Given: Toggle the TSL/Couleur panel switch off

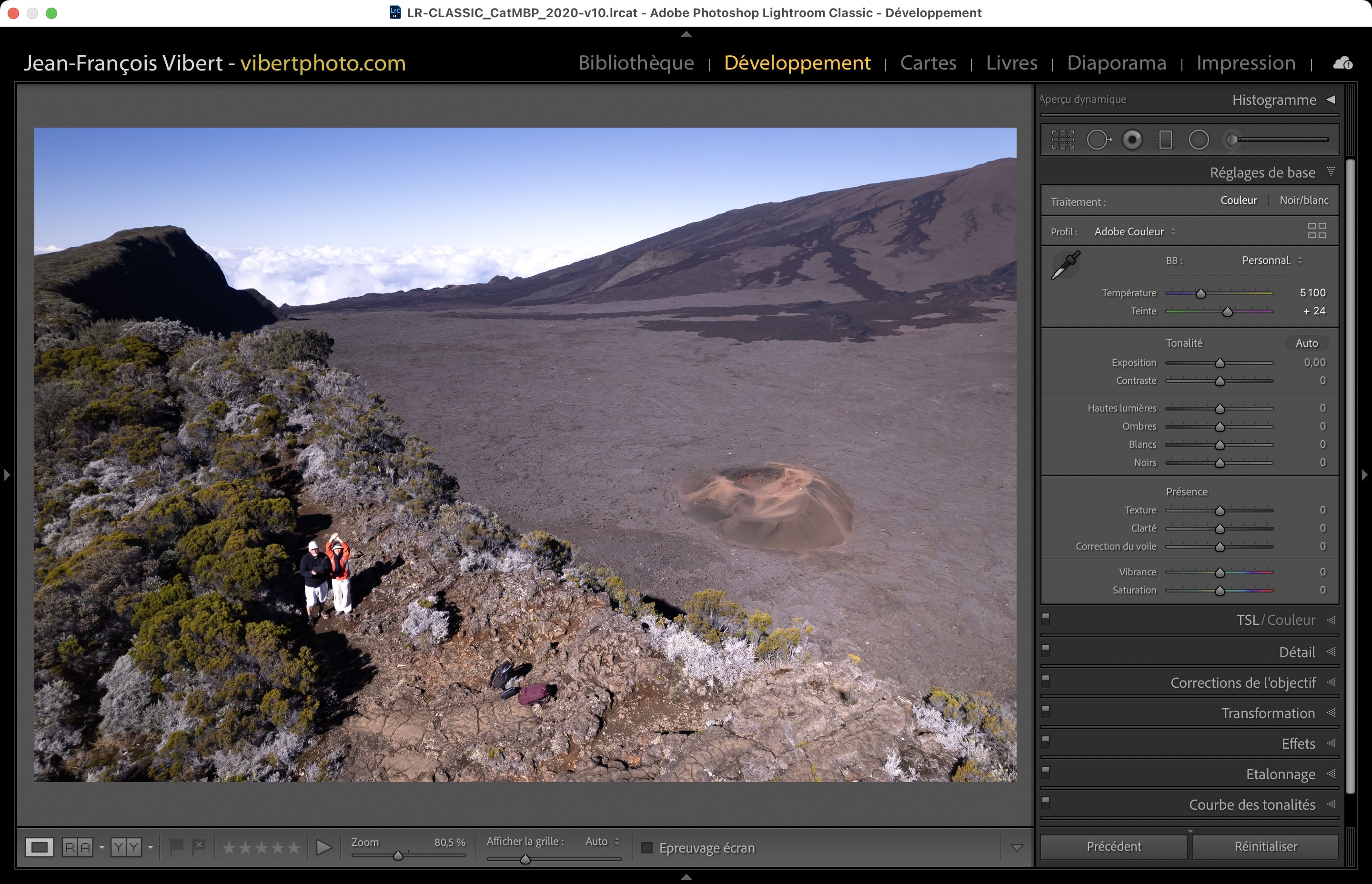Looking at the screenshot, I should [x=1046, y=619].
